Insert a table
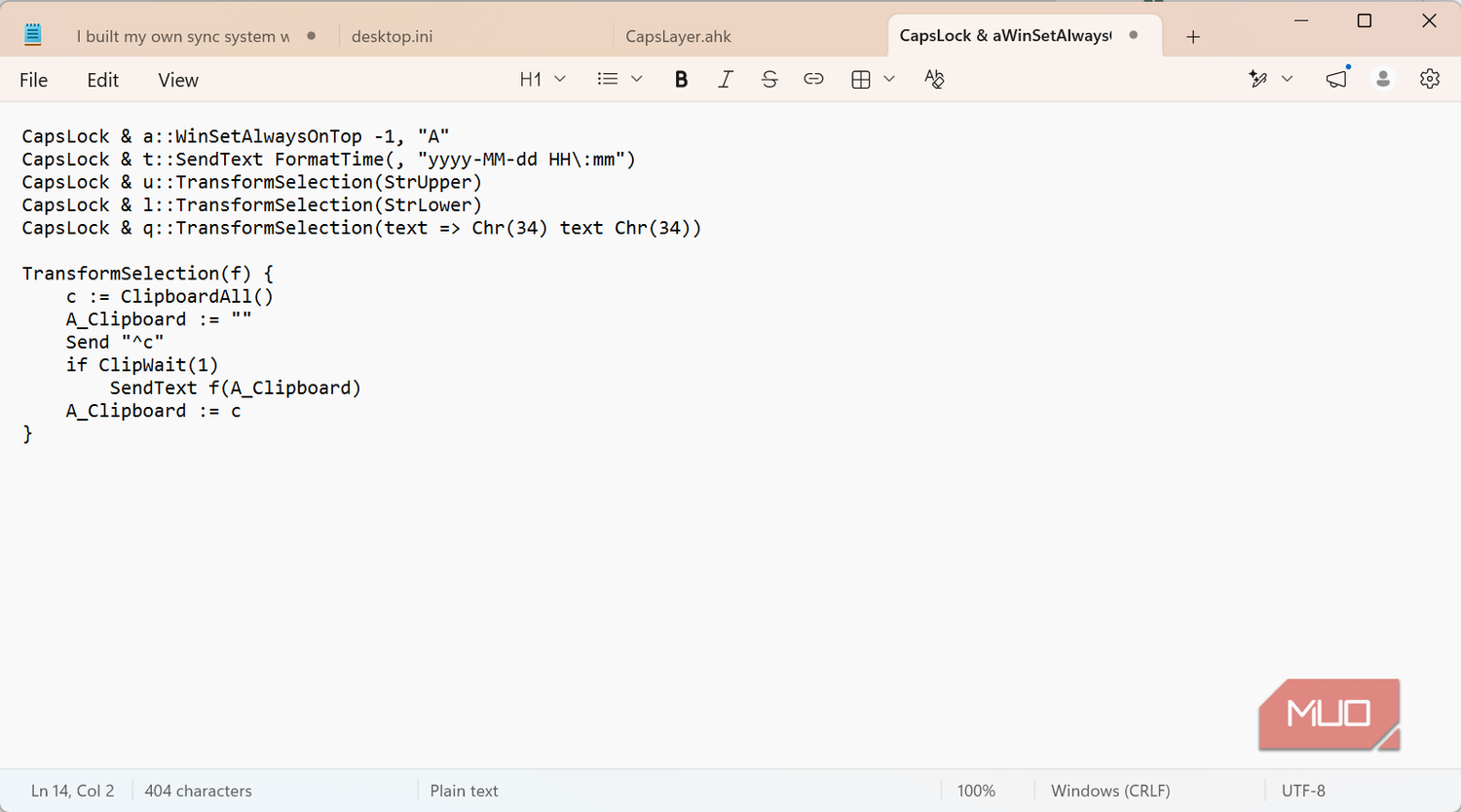This screenshot has width=1461, height=812. pos(861,80)
